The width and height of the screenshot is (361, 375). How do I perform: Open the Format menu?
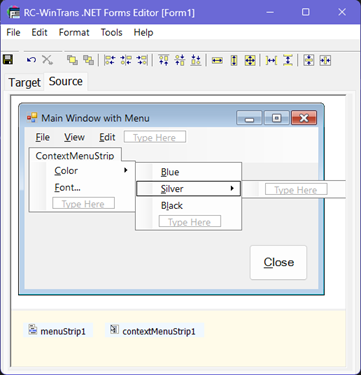pos(74,32)
